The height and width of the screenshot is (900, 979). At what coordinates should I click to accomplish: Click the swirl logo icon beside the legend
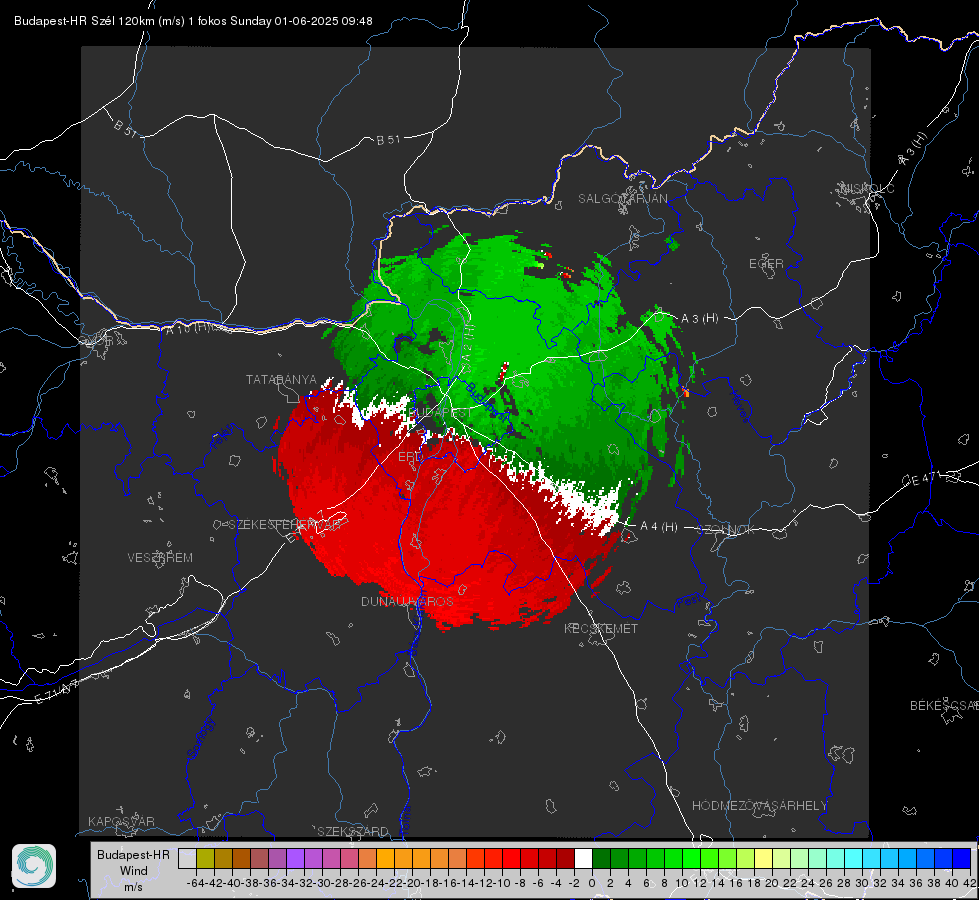pos(34,866)
